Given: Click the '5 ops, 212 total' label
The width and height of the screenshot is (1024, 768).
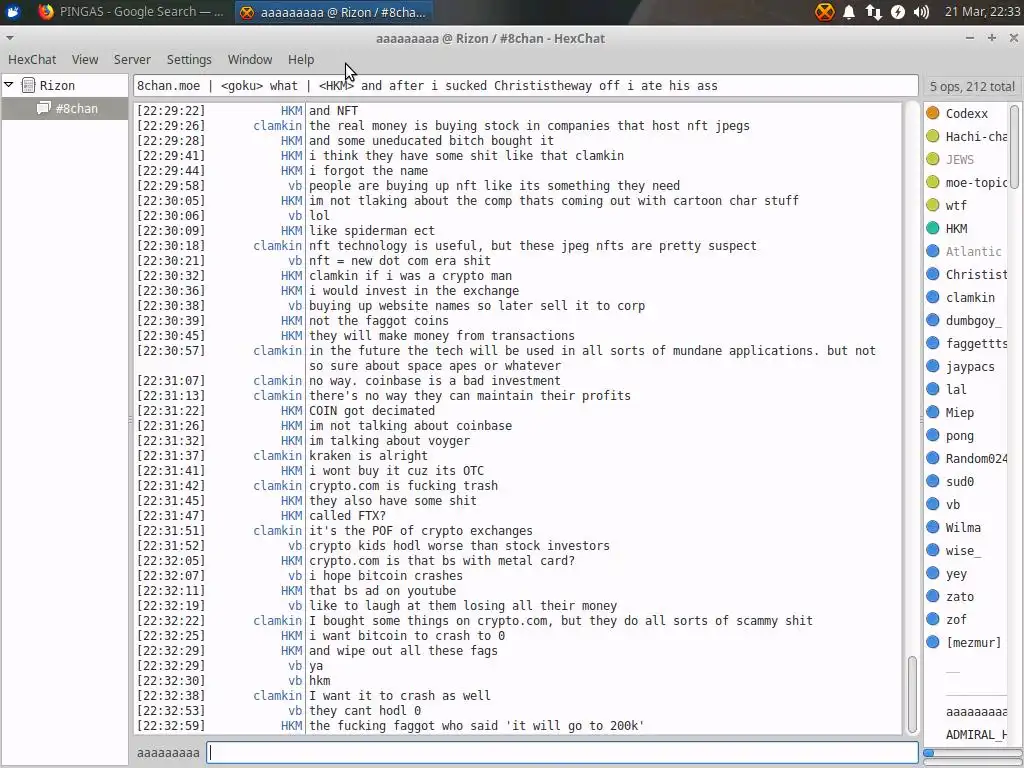Looking at the screenshot, I should click(x=972, y=86).
